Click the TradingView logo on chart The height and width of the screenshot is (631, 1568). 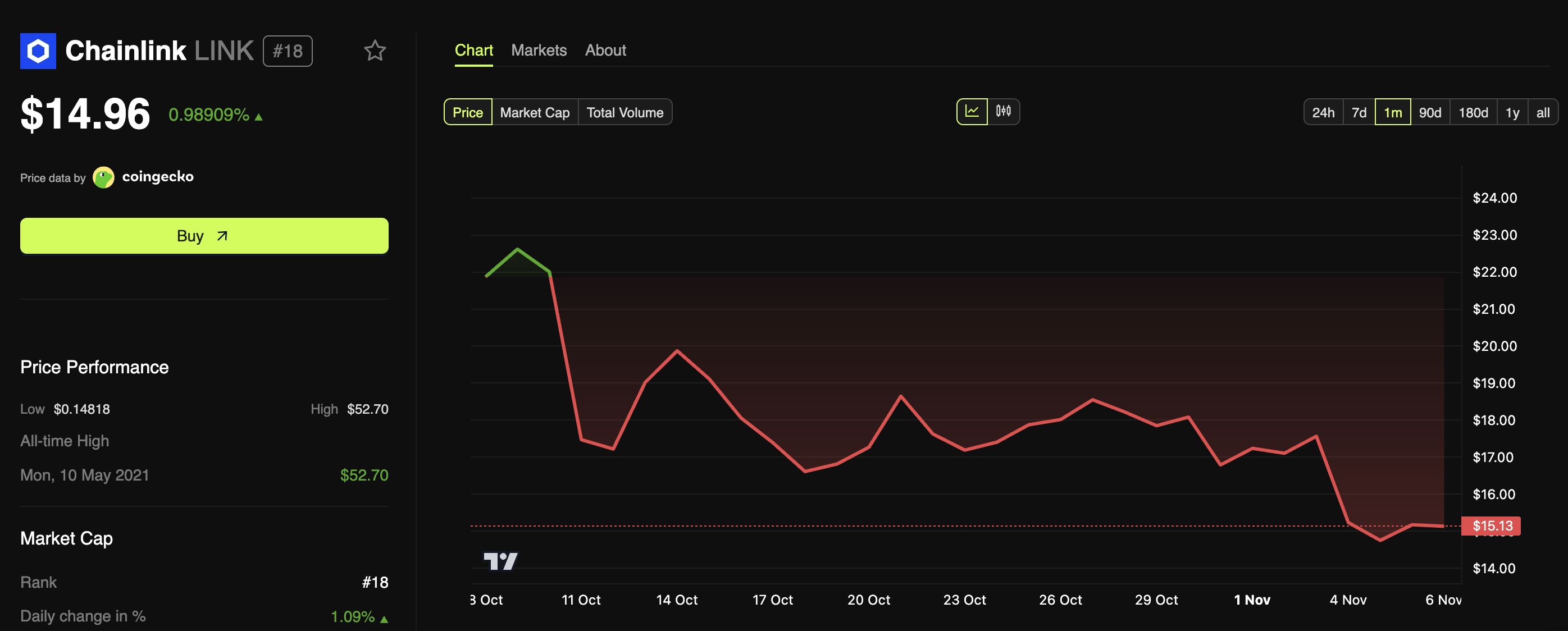click(x=500, y=560)
